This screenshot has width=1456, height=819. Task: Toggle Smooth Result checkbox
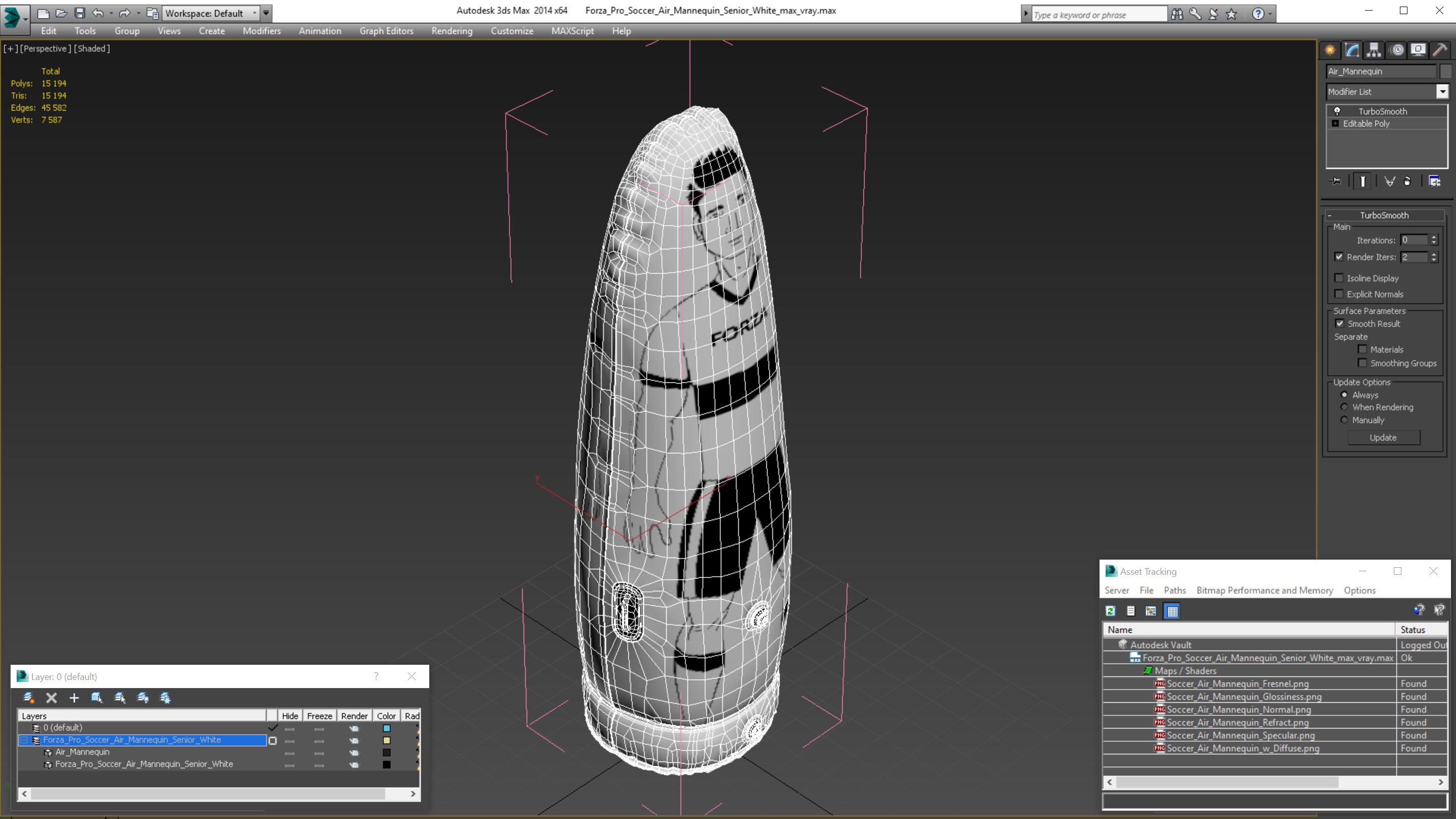[x=1340, y=324]
